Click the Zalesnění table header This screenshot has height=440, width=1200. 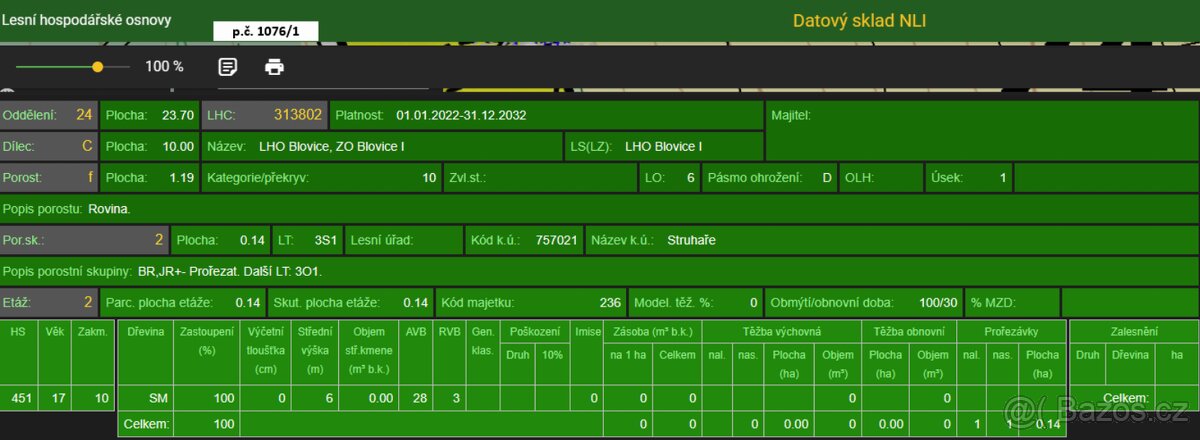[x=1133, y=331]
